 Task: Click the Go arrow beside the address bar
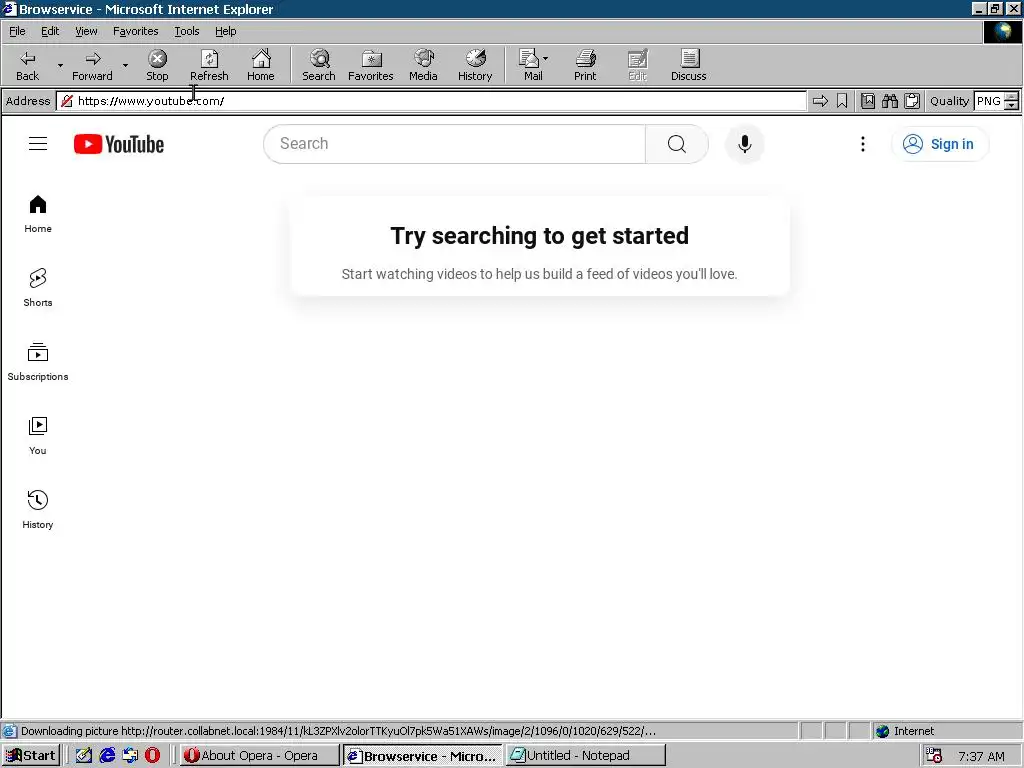point(820,101)
